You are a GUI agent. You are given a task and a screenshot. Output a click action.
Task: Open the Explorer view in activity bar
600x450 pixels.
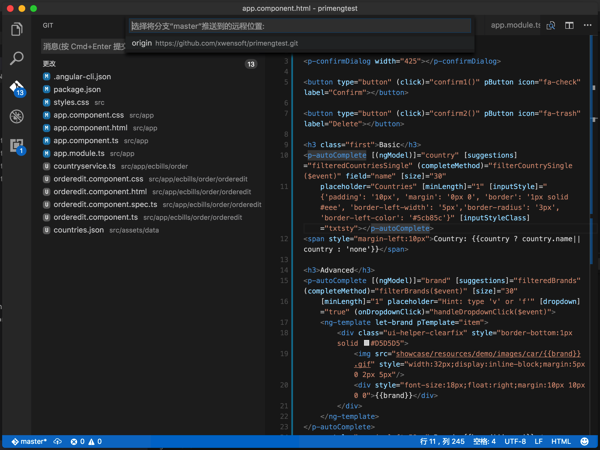[x=16, y=29]
